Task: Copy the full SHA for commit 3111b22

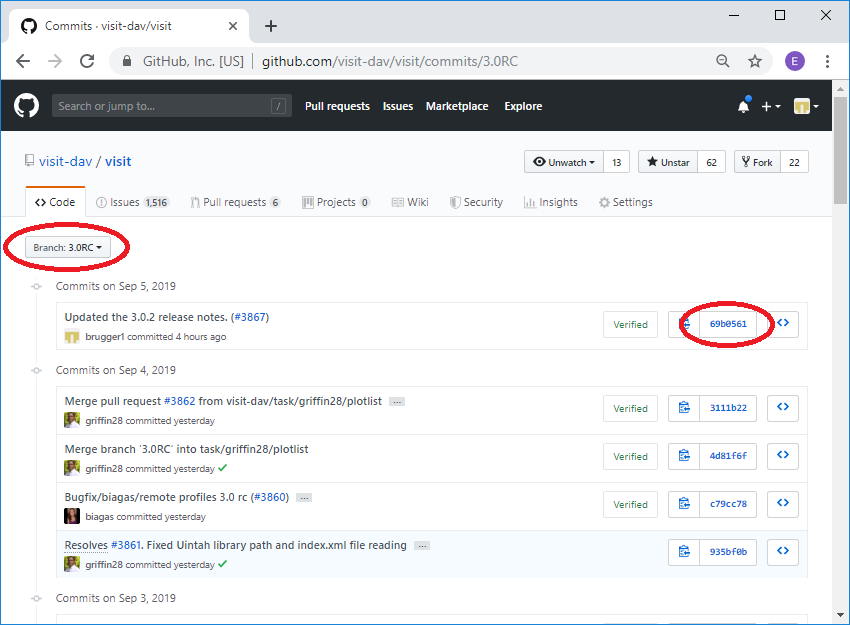Action: [684, 408]
